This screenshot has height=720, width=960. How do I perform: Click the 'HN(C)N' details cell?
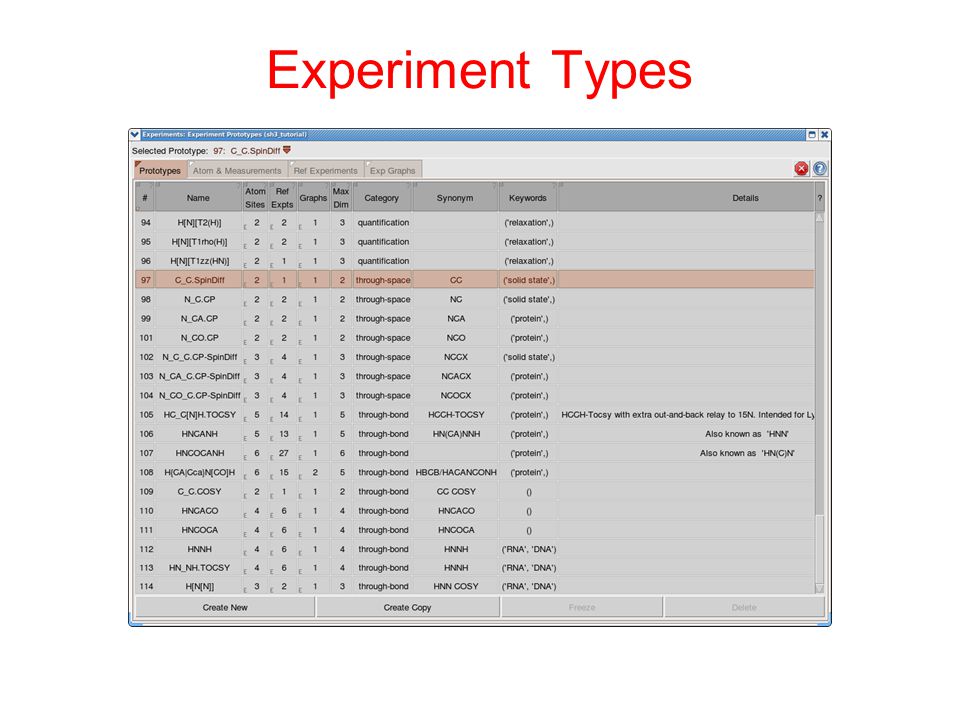686,453
